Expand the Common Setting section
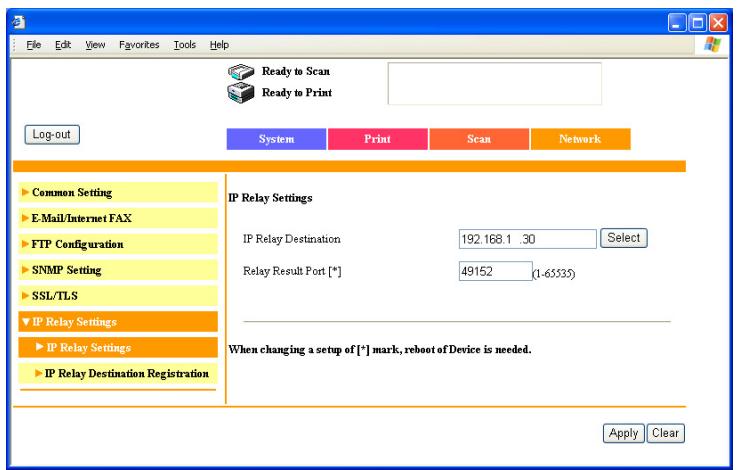 click(x=118, y=192)
